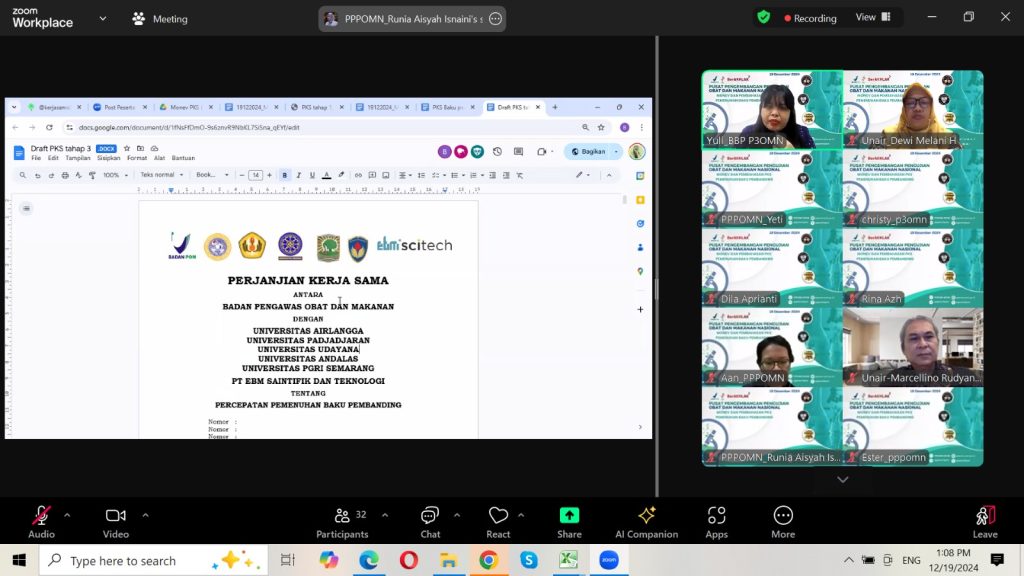Screen dimensions: 1024x576
Task: Toggle the camera with Video button
Action: [116, 521]
